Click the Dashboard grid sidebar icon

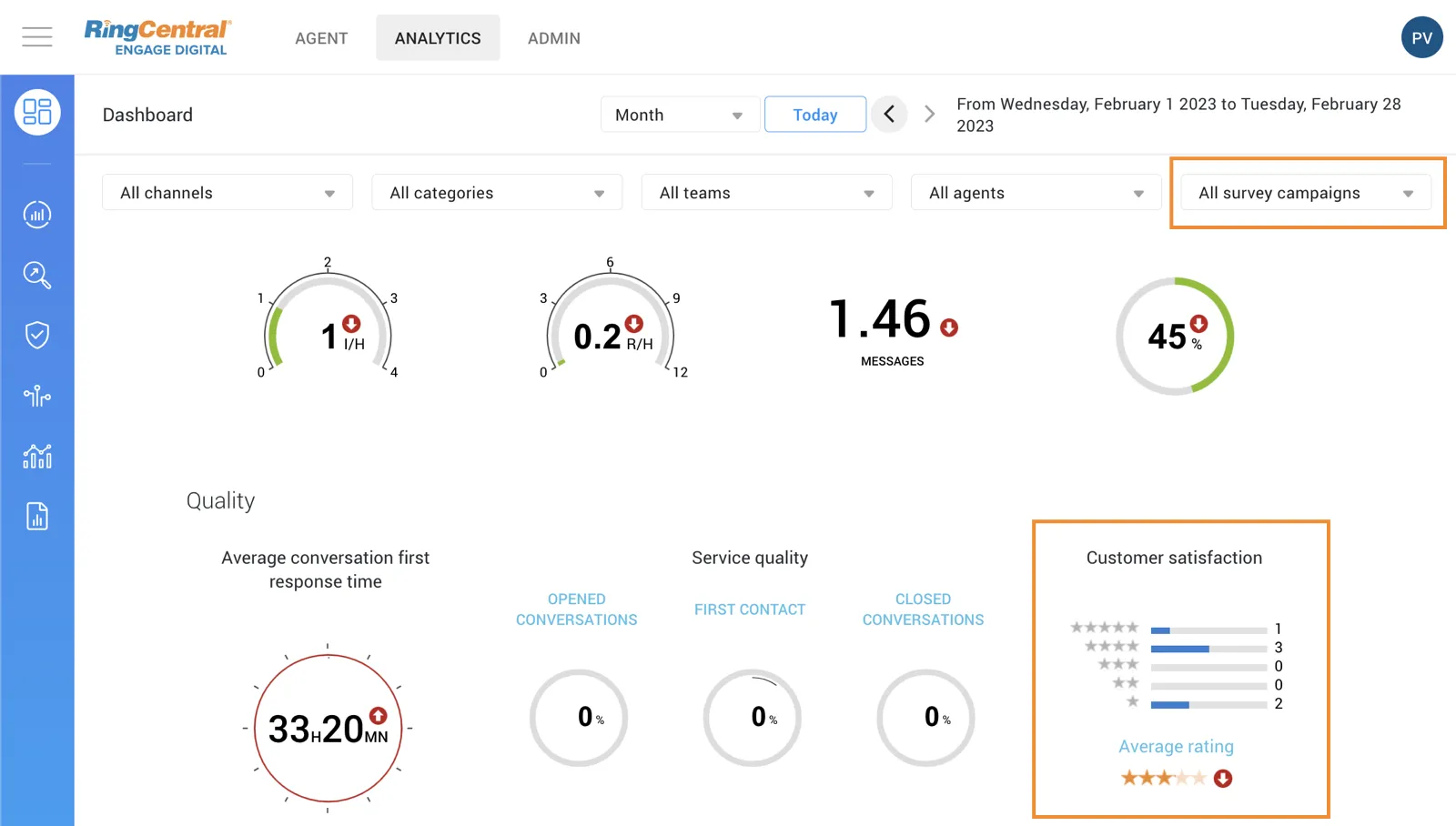[x=37, y=113]
